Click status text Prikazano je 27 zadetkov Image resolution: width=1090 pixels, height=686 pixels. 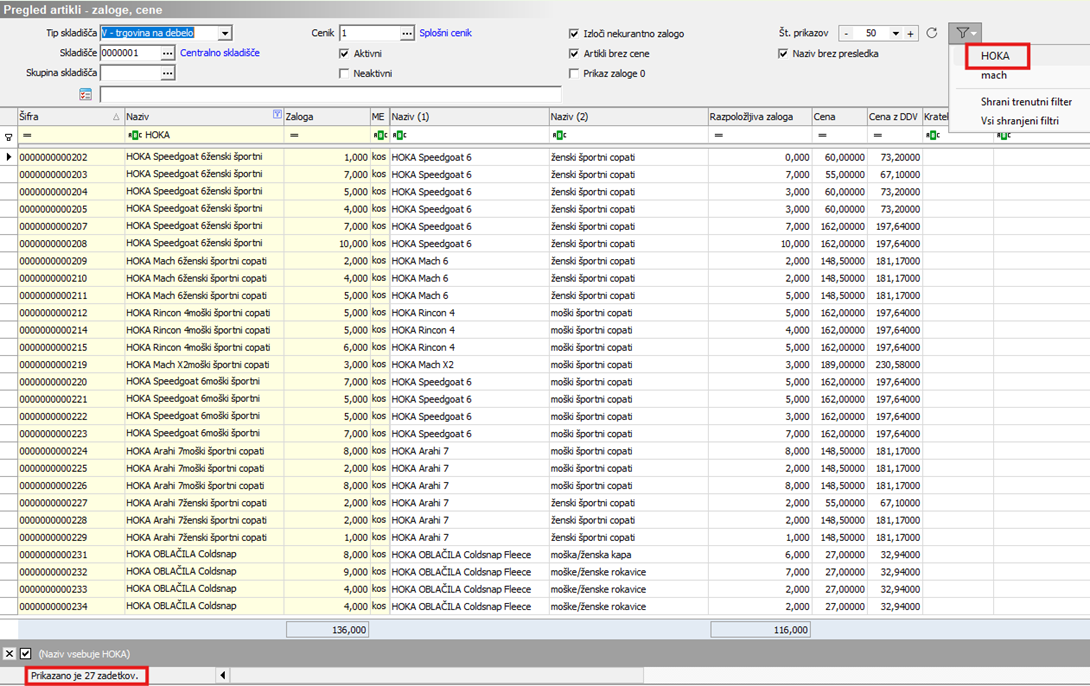click(85, 675)
